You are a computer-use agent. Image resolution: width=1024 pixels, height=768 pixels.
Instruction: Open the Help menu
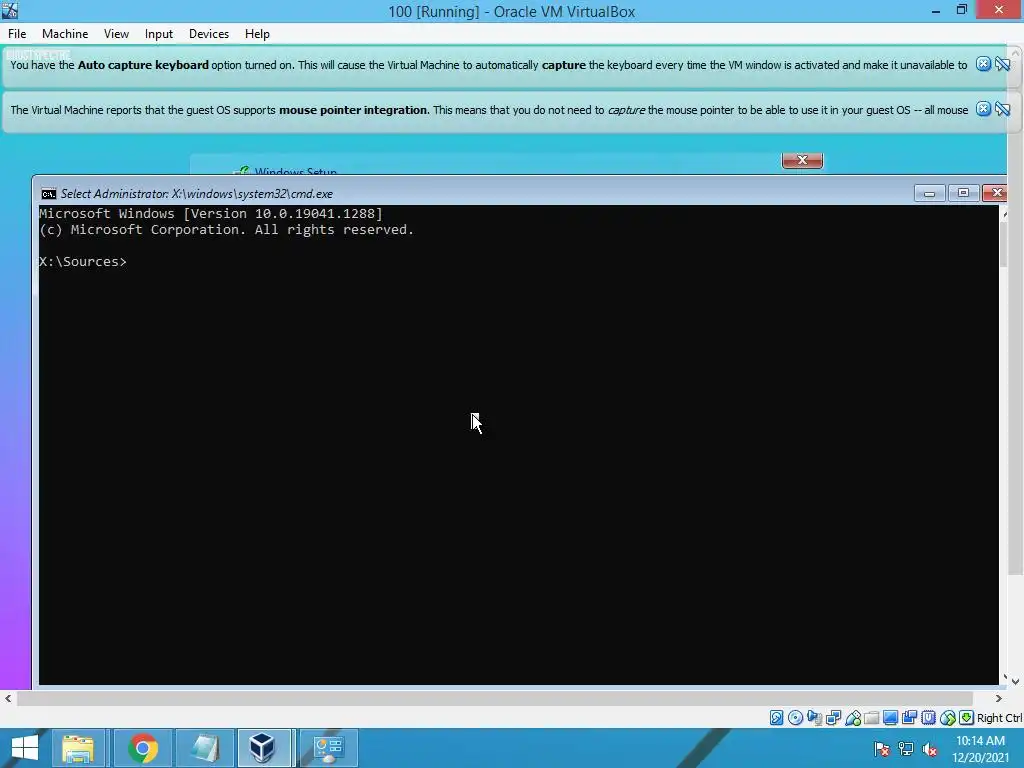257,34
